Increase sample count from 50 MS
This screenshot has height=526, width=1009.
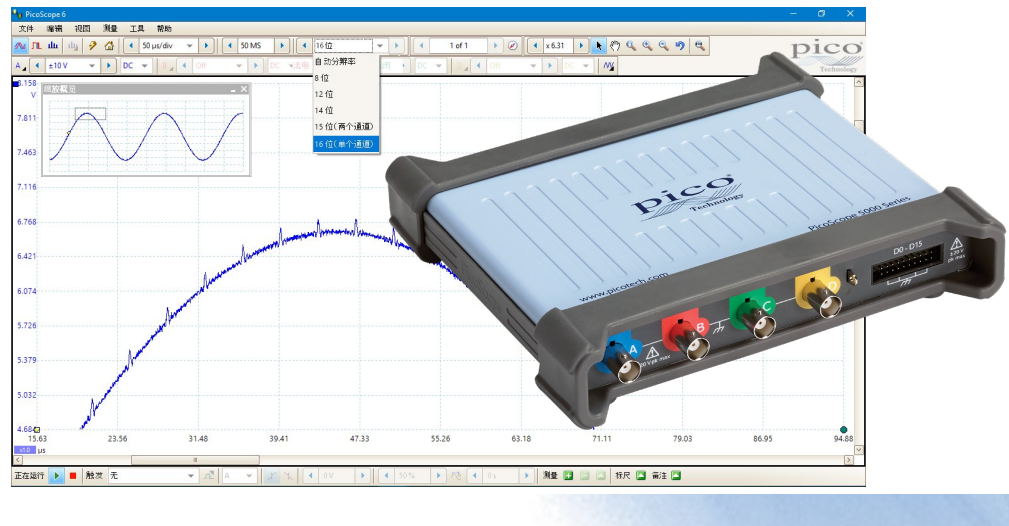pyautogui.click(x=282, y=46)
